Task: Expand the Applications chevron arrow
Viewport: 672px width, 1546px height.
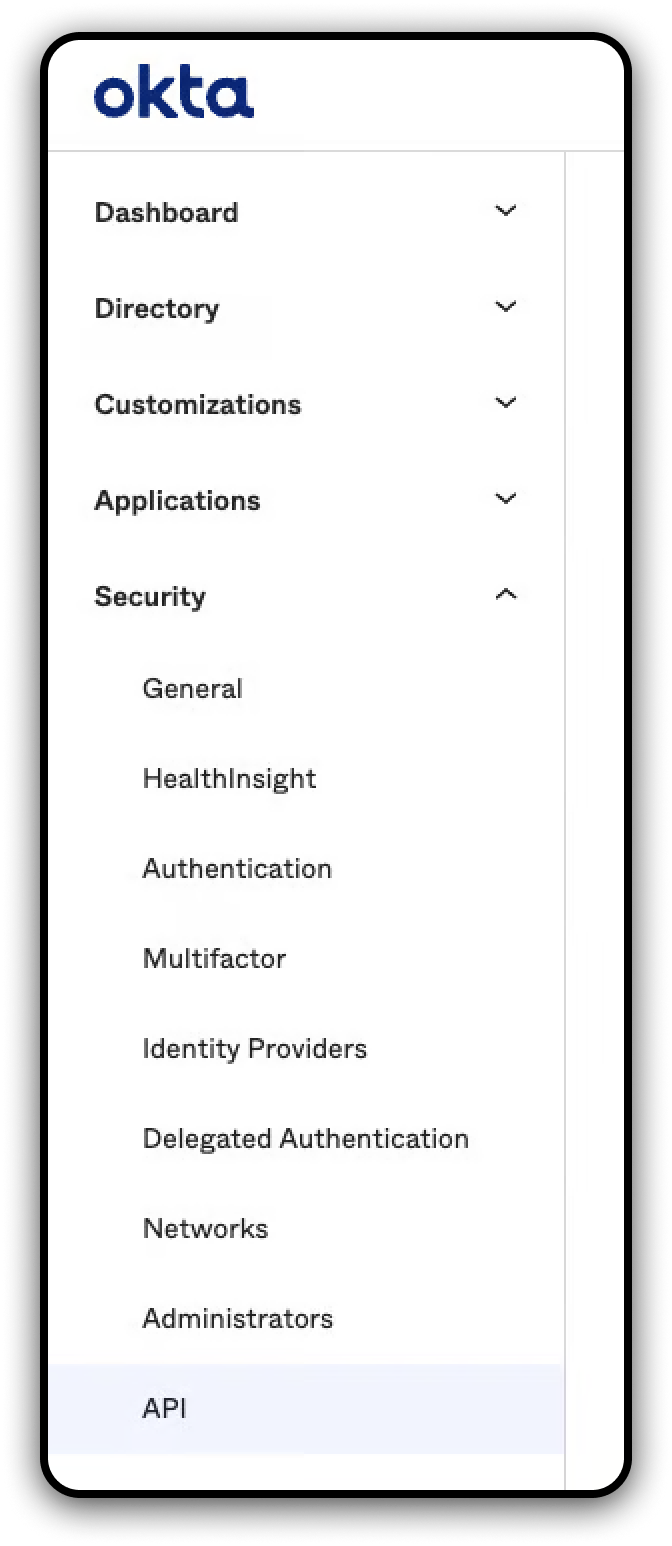Action: tap(506, 499)
